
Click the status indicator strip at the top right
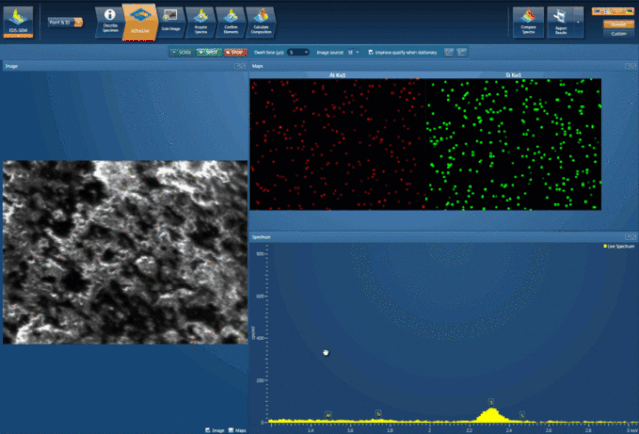click(613, 11)
